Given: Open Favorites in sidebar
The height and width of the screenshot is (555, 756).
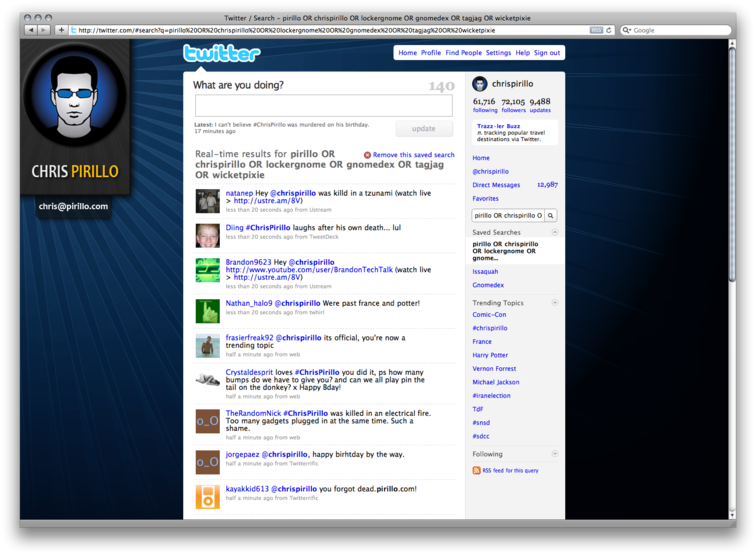Looking at the screenshot, I should coord(485,198).
